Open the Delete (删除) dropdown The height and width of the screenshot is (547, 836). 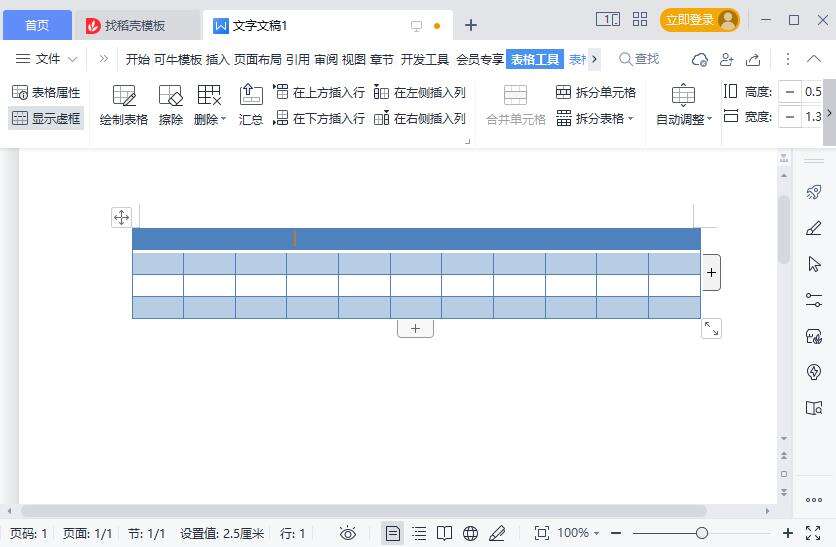pos(210,105)
